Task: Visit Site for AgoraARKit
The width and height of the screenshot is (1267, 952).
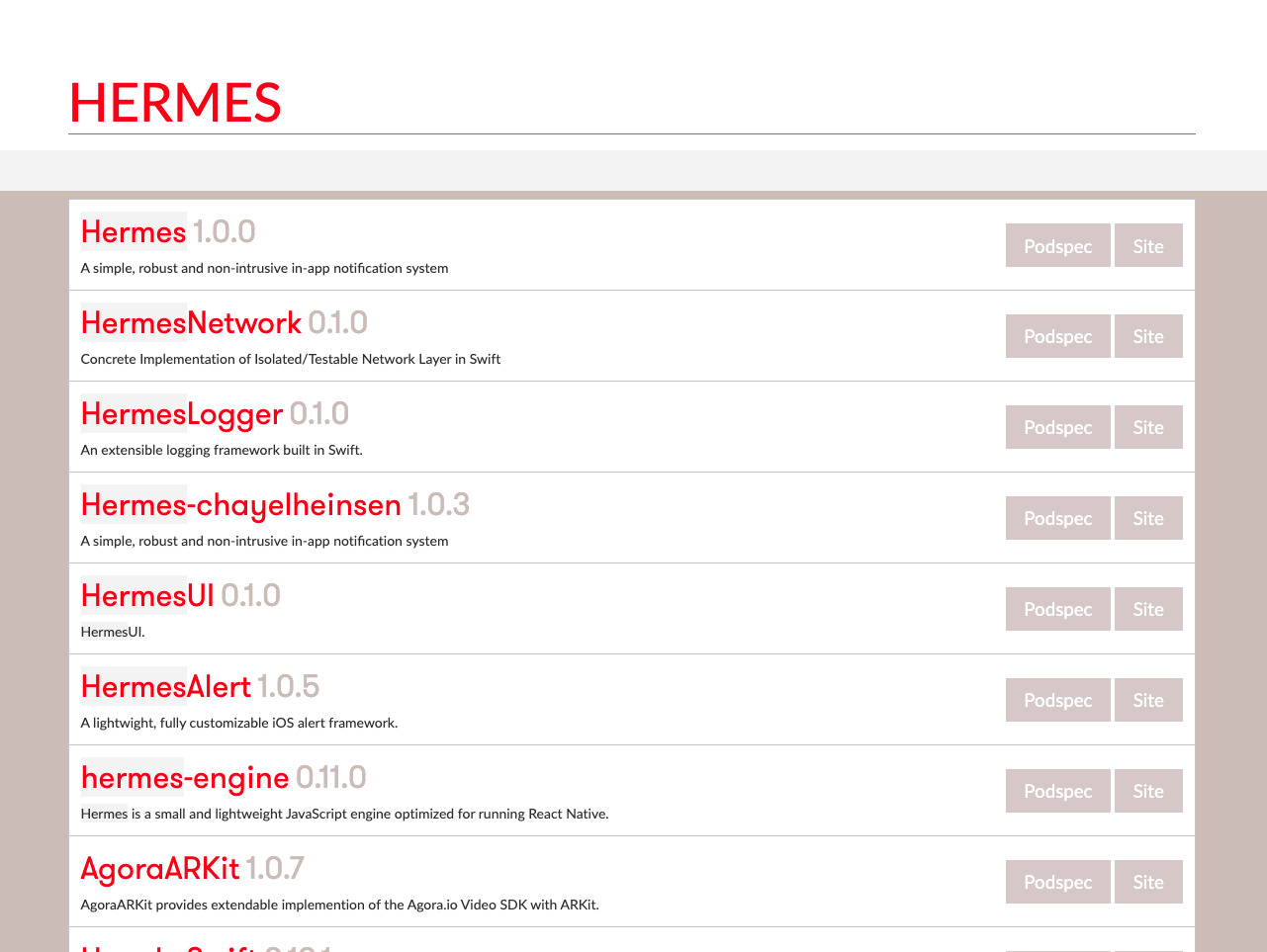Action: [1148, 882]
